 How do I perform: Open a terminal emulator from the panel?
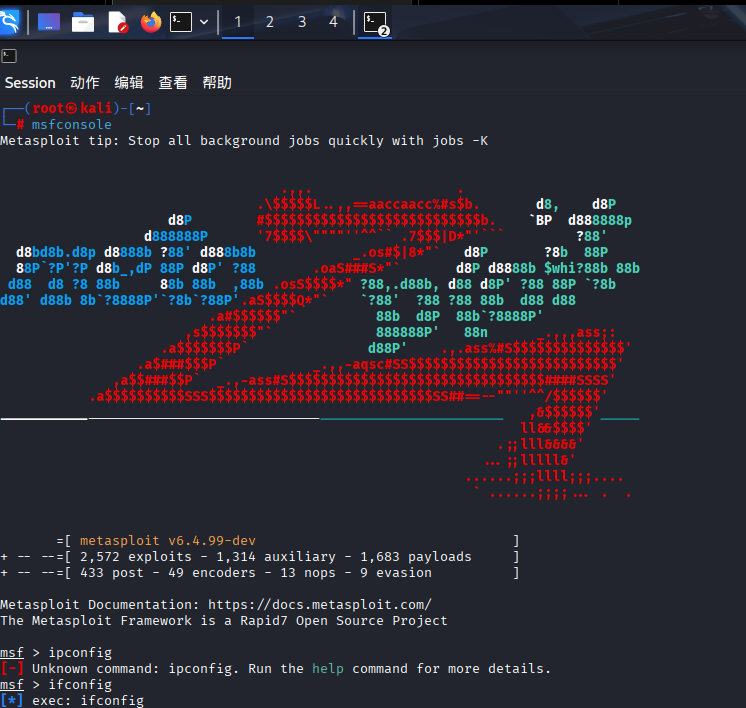click(x=181, y=22)
